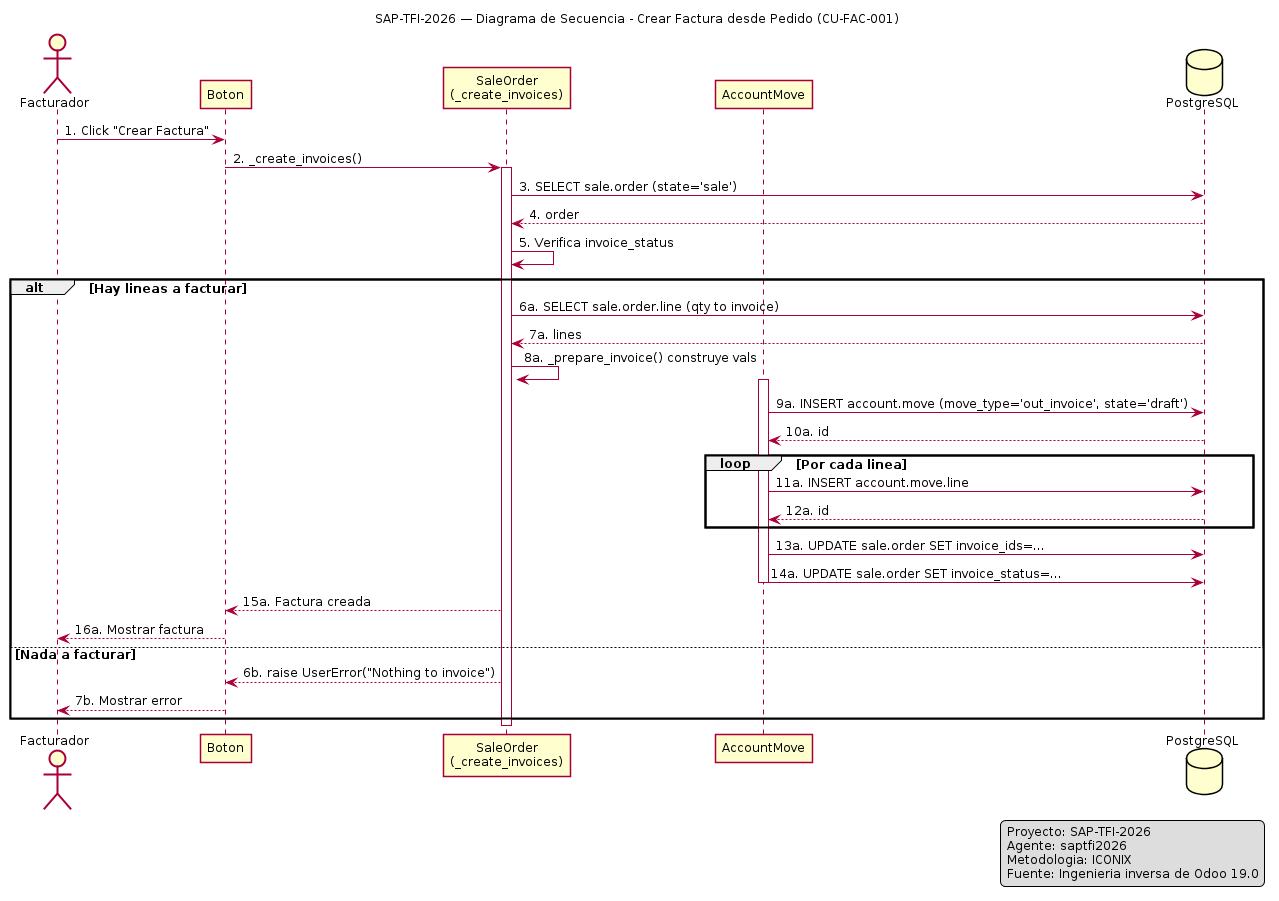Click the Facturador actor figure at bottom
Image resolution: width=1279 pixels, height=901 pixels.
(57, 779)
